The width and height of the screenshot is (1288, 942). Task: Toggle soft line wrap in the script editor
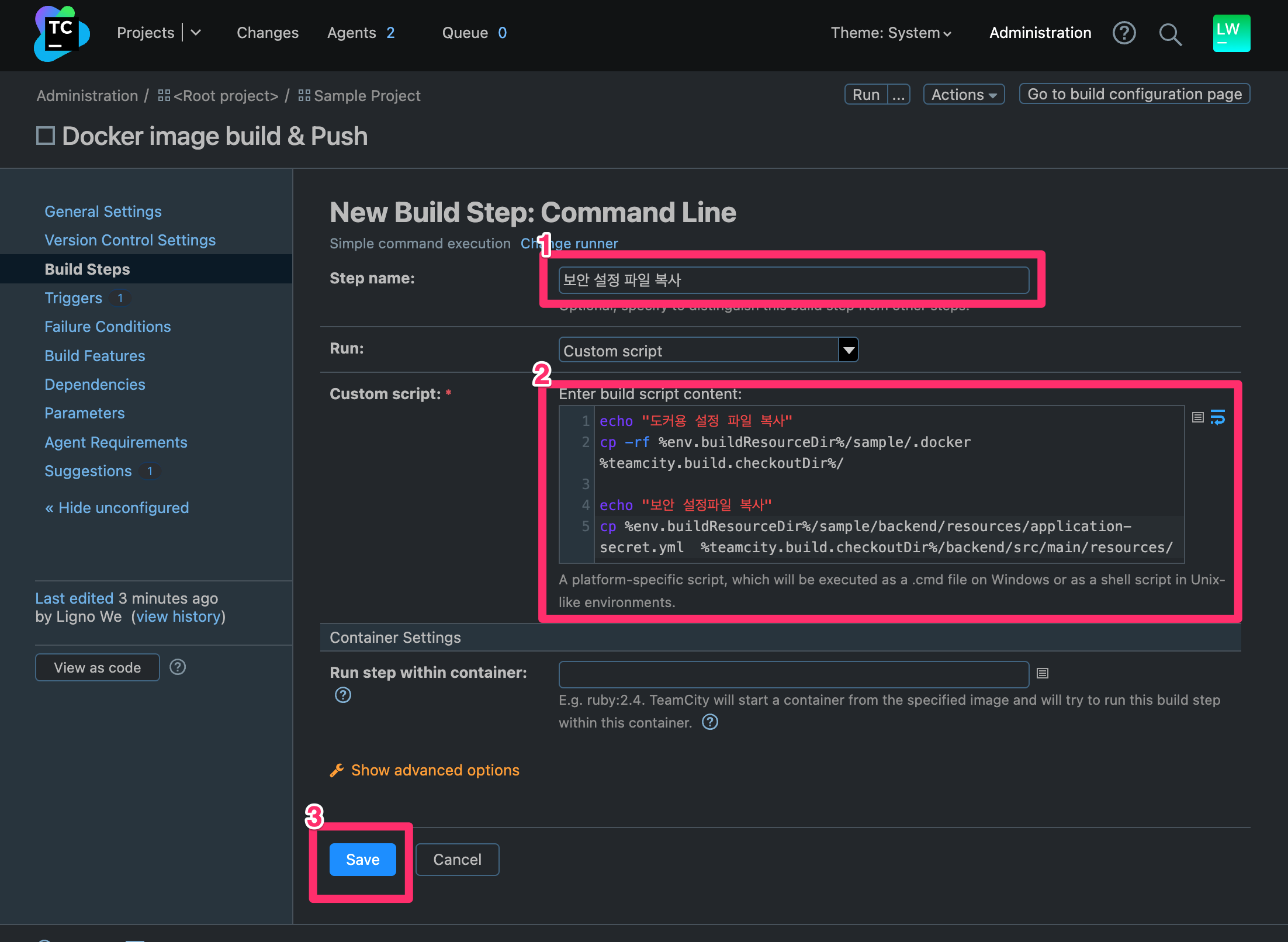[1218, 417]
